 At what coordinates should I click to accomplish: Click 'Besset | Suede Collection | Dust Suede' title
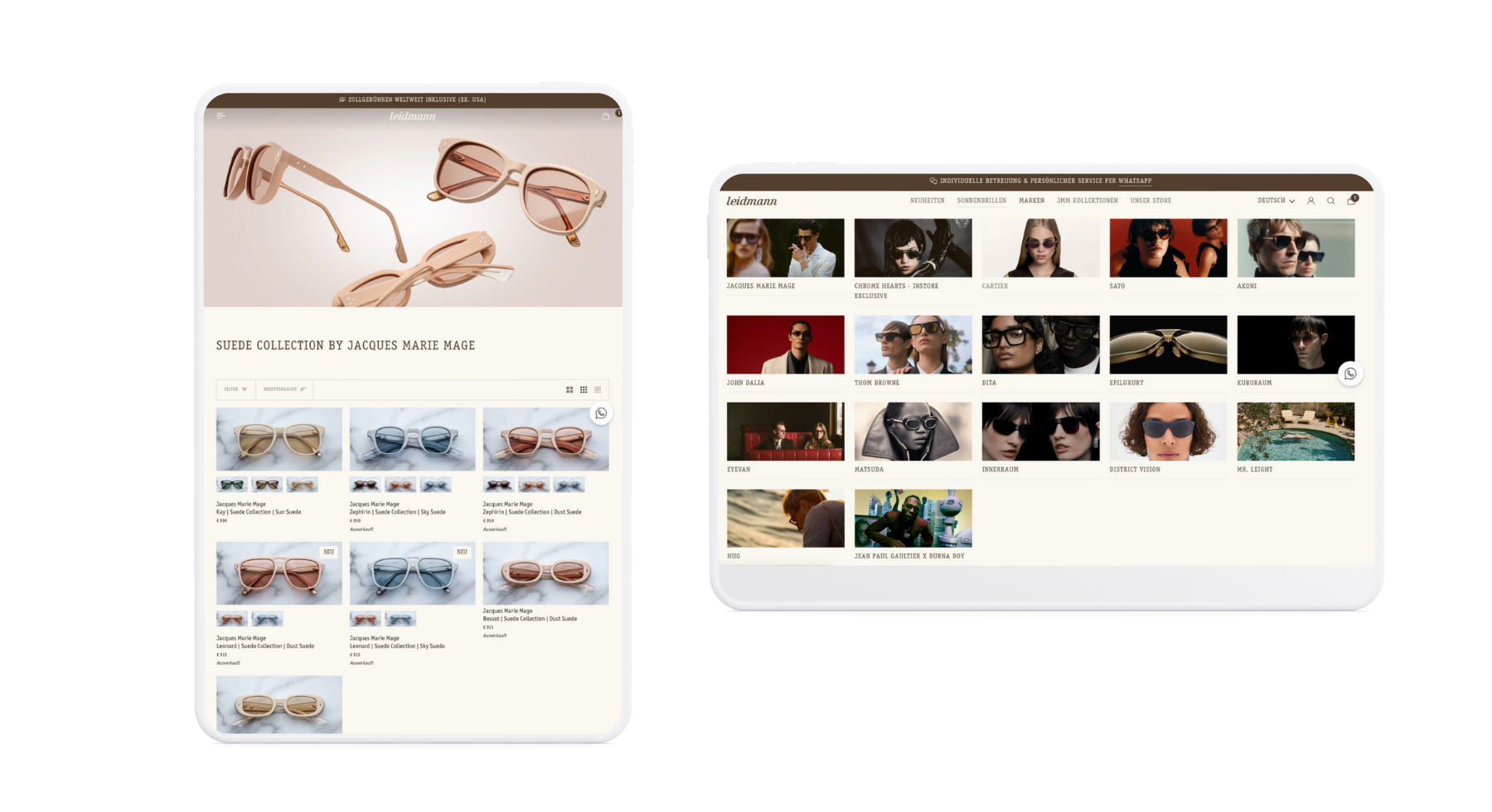pyautogui.click(x=530, y=619)
